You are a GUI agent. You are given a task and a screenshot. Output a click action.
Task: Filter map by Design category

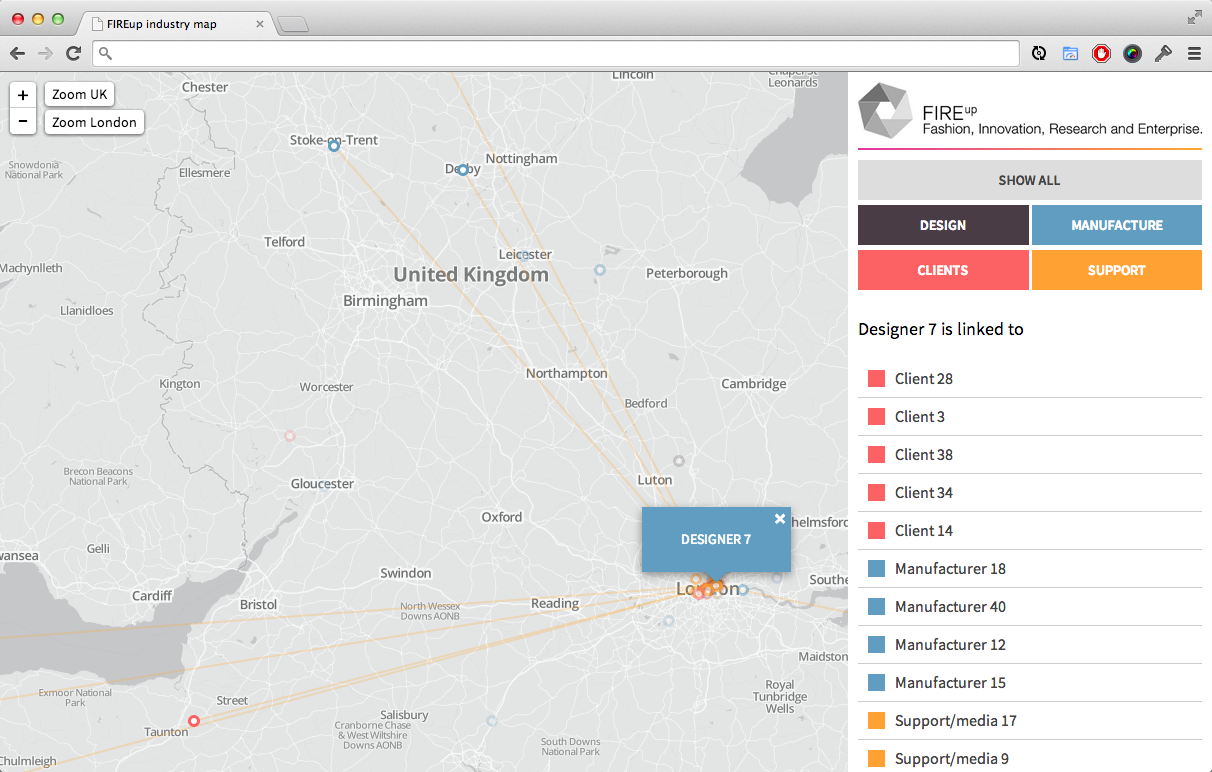[x=943, y=225]
